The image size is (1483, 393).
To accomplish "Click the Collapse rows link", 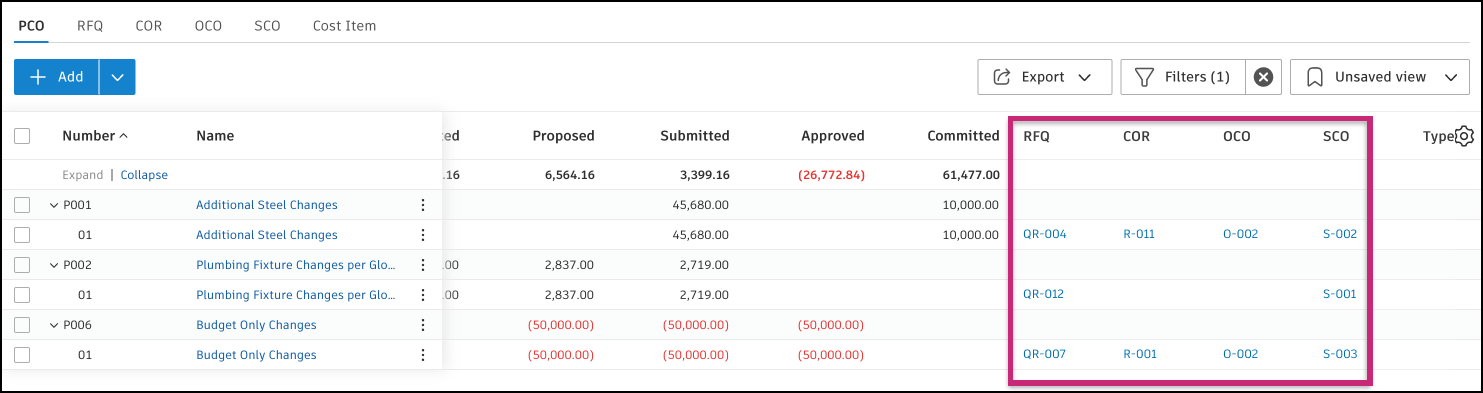I will pos(144,175).
